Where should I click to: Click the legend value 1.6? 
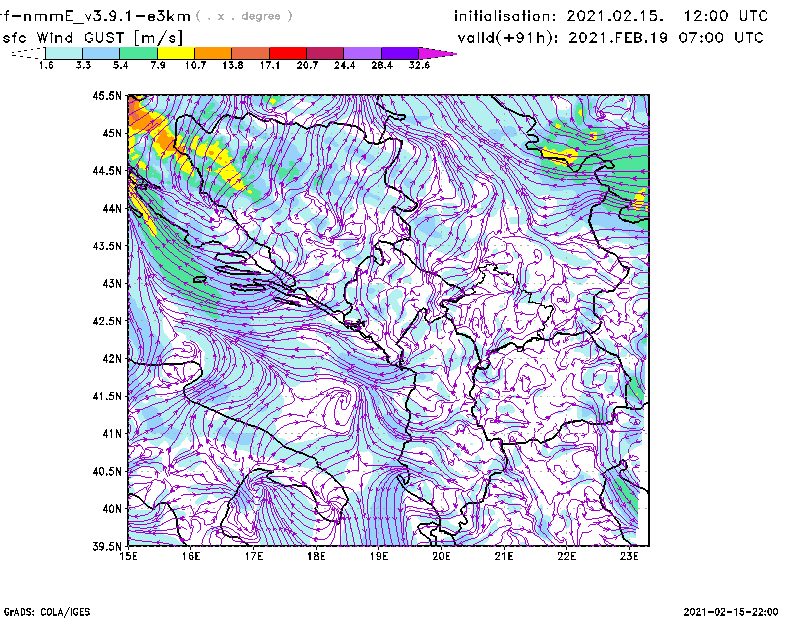46,65
